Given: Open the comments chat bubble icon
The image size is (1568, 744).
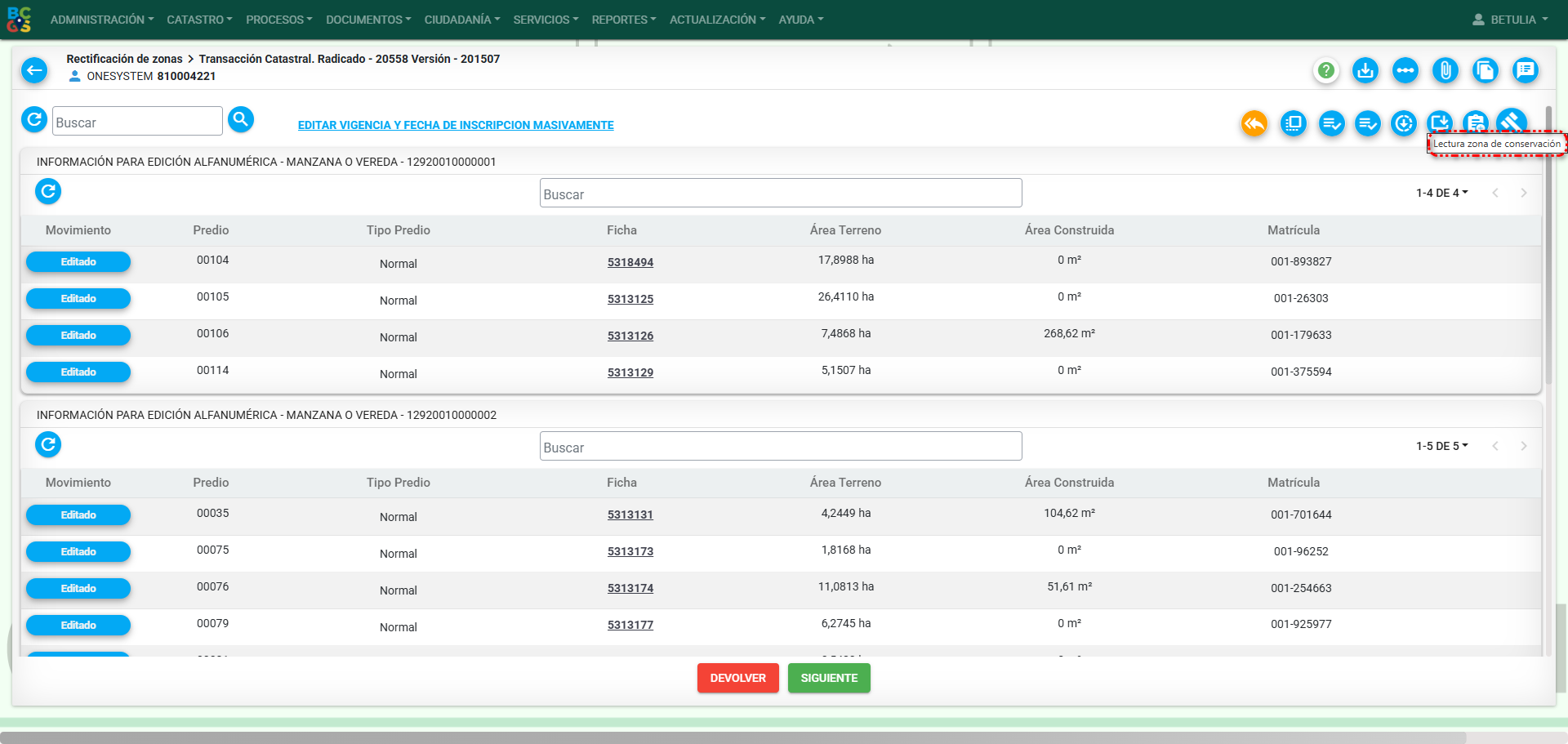Looking at the screenshot, I should coord(1525,70).
